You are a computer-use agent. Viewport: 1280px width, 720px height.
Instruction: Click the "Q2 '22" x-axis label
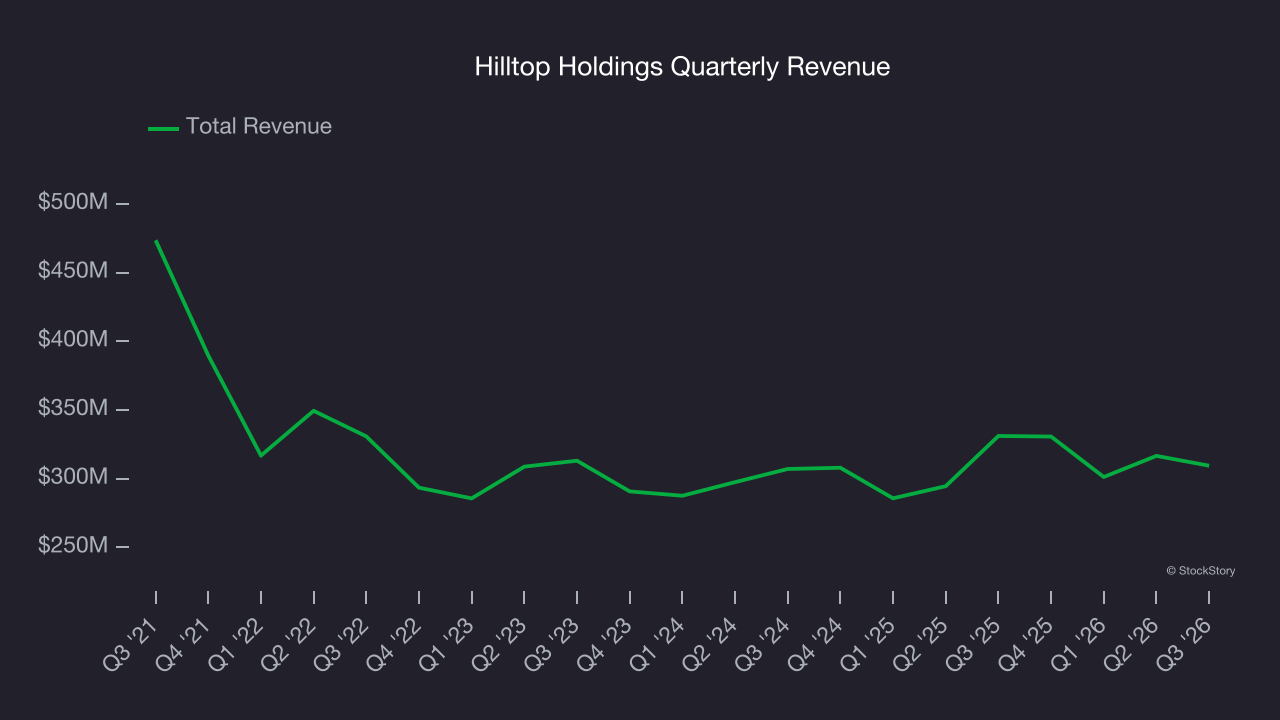point(290,642)
